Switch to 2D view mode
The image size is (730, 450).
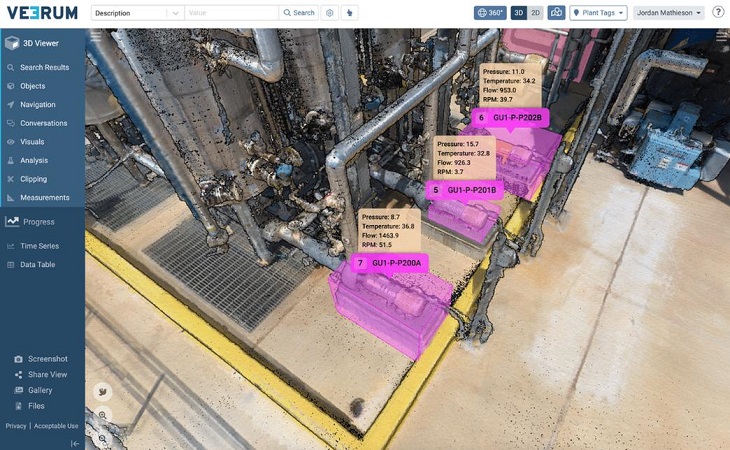[535, 13]
